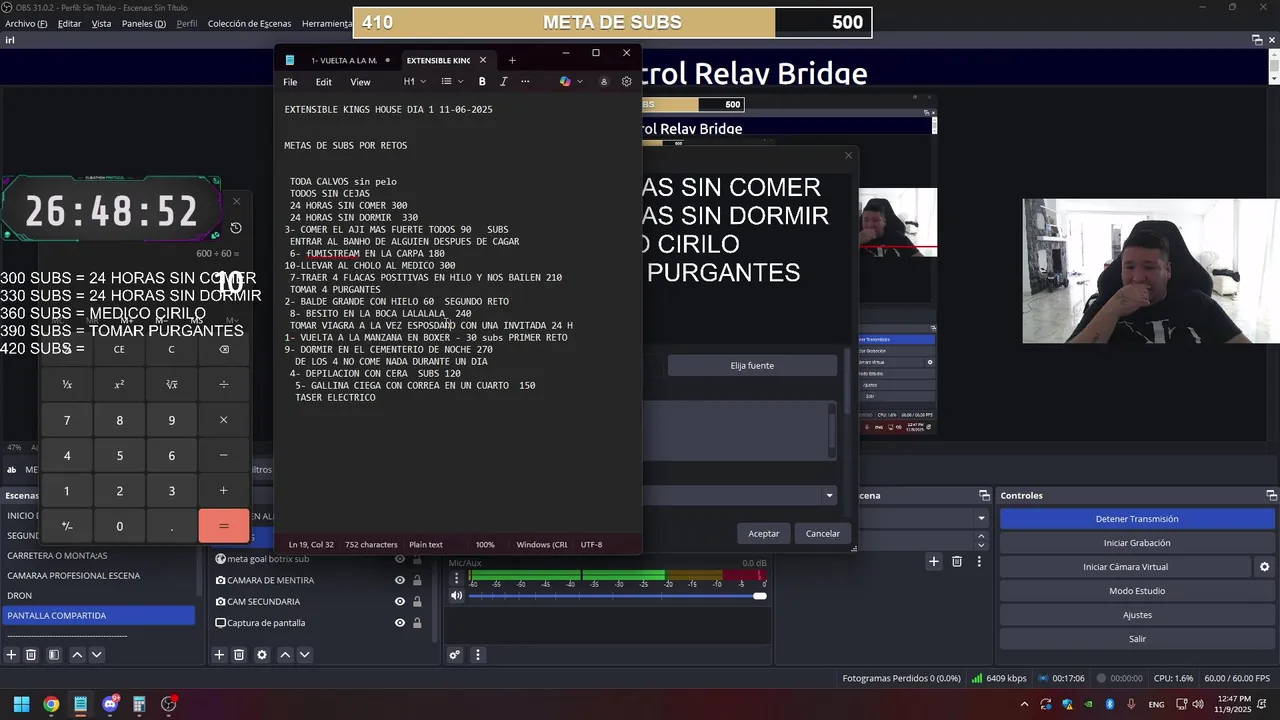1280x720 pixels.
Task: Add a new source with the plus icon
Action: 220,655
